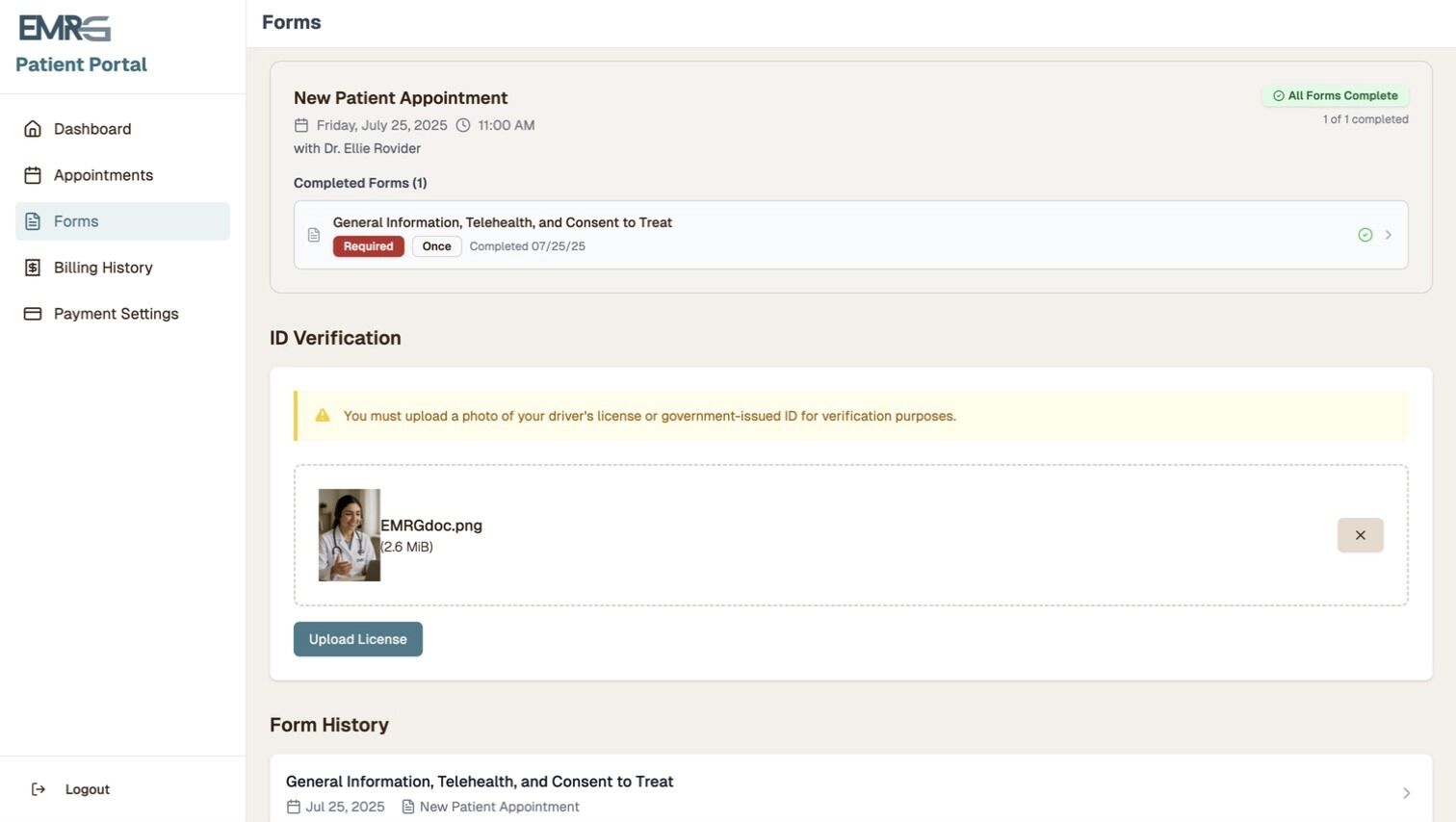The width and height of the screenshot is (1456, 822).
Task: Open Payment Settings from sidebar
Action: pyautogui.click(x=116, y=314)
